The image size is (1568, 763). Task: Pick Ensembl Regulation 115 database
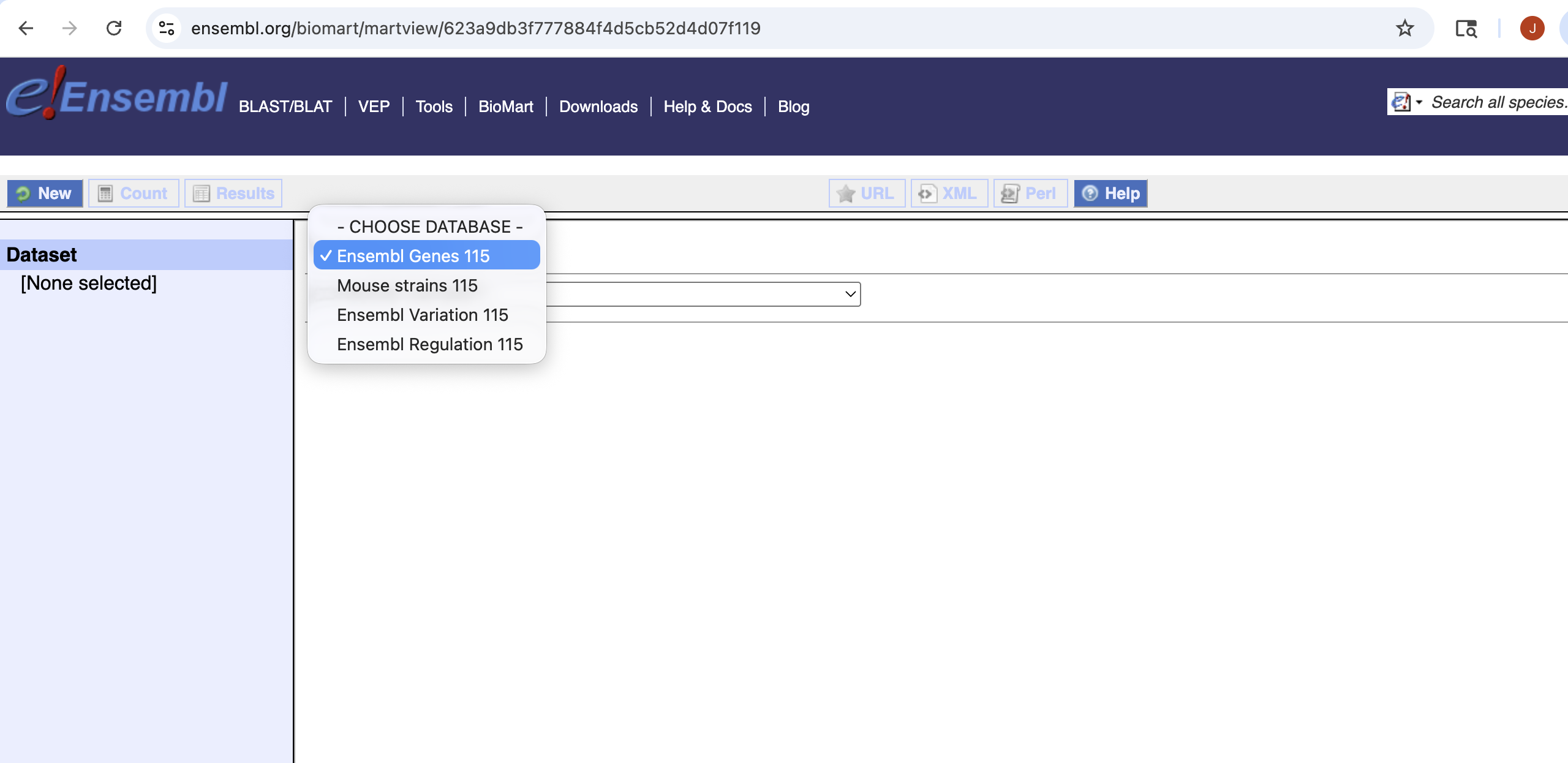[430, 344]
